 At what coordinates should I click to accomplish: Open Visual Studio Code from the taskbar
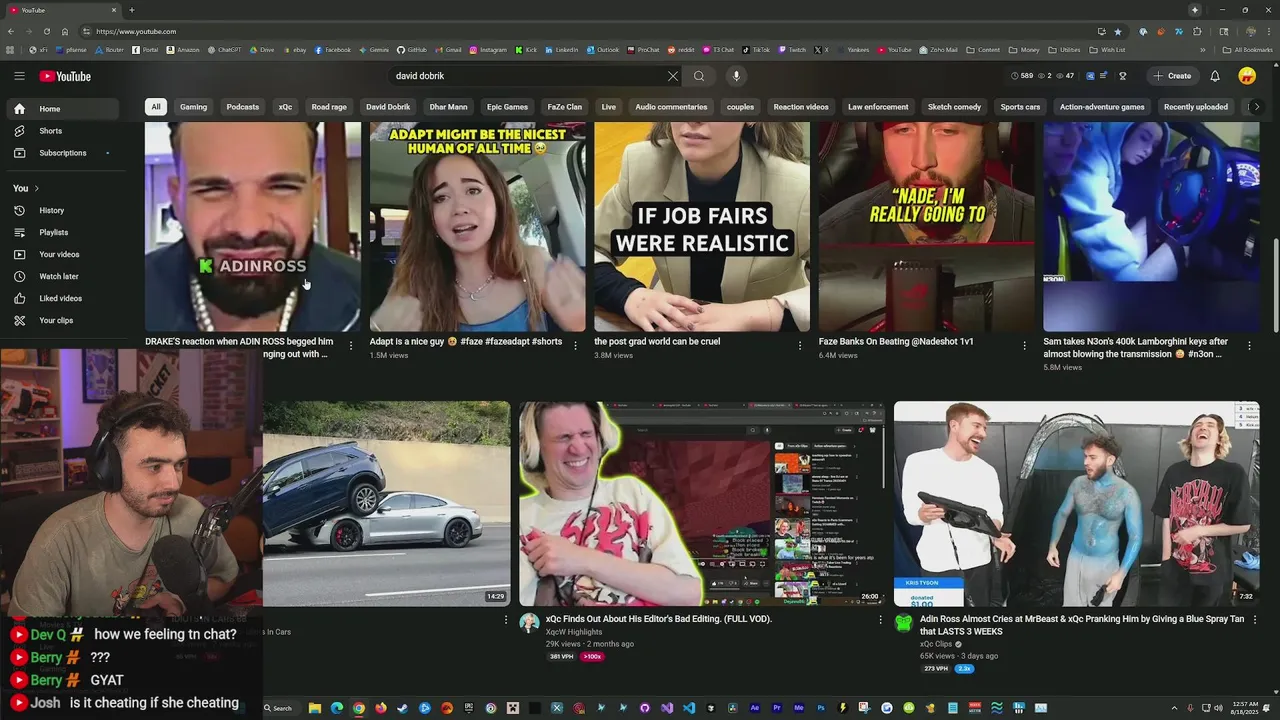(689, 708)
